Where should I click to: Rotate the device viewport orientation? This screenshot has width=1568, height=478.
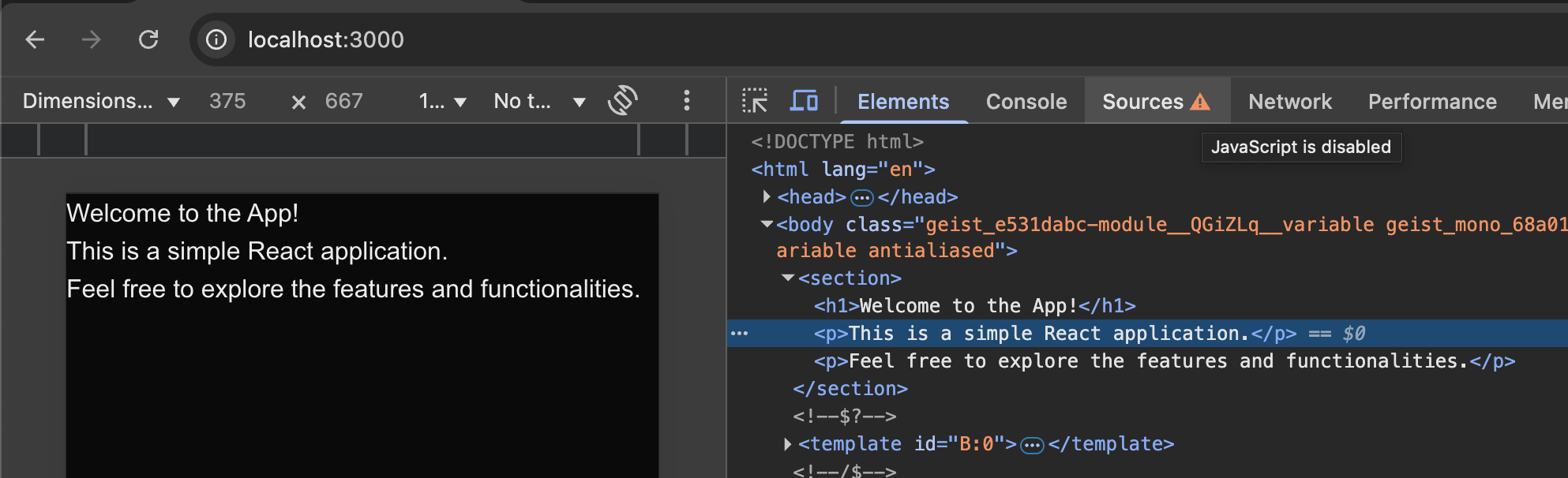[x=623, y=100]
